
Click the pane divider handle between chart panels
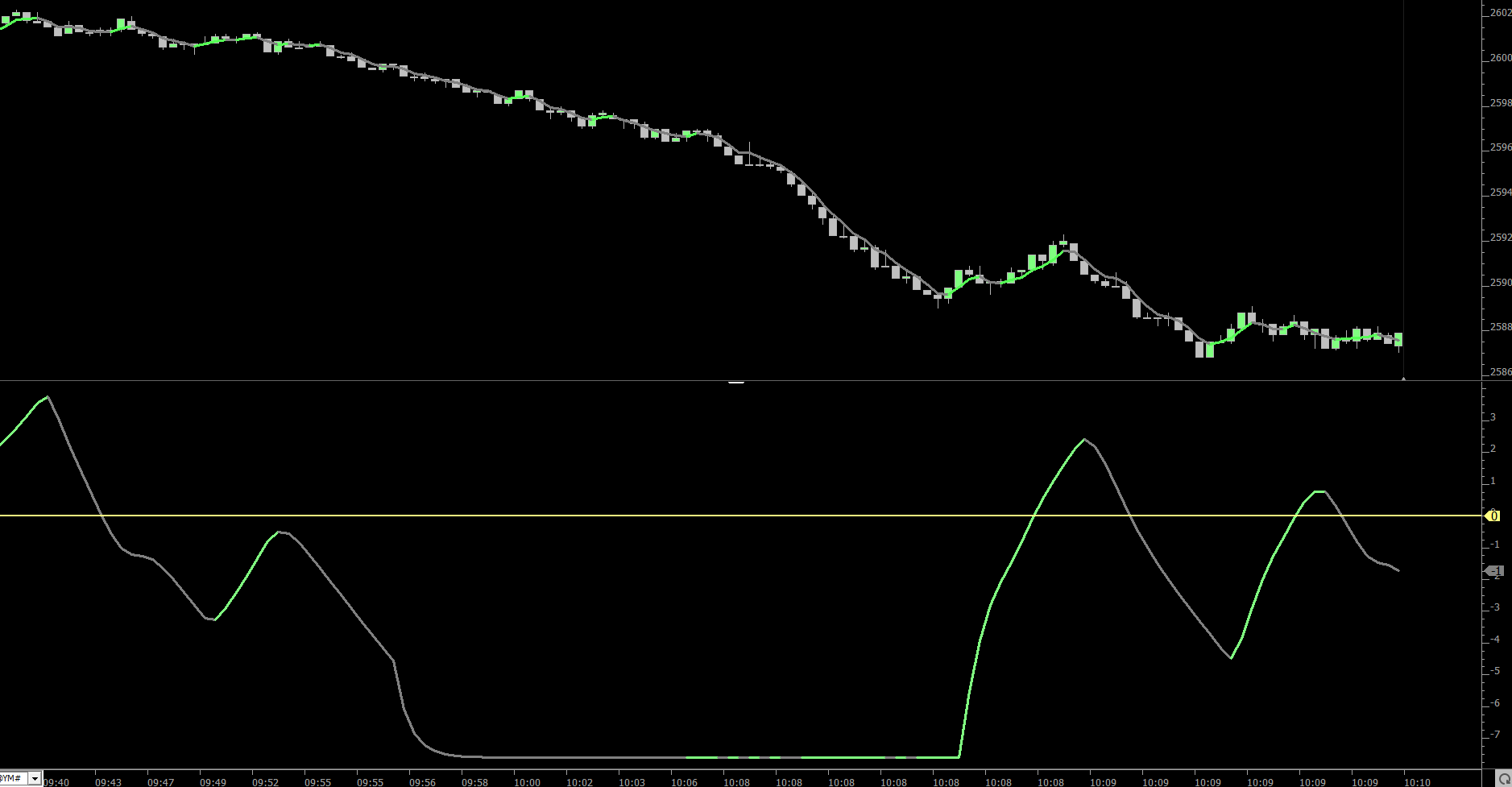pos(736,382)
